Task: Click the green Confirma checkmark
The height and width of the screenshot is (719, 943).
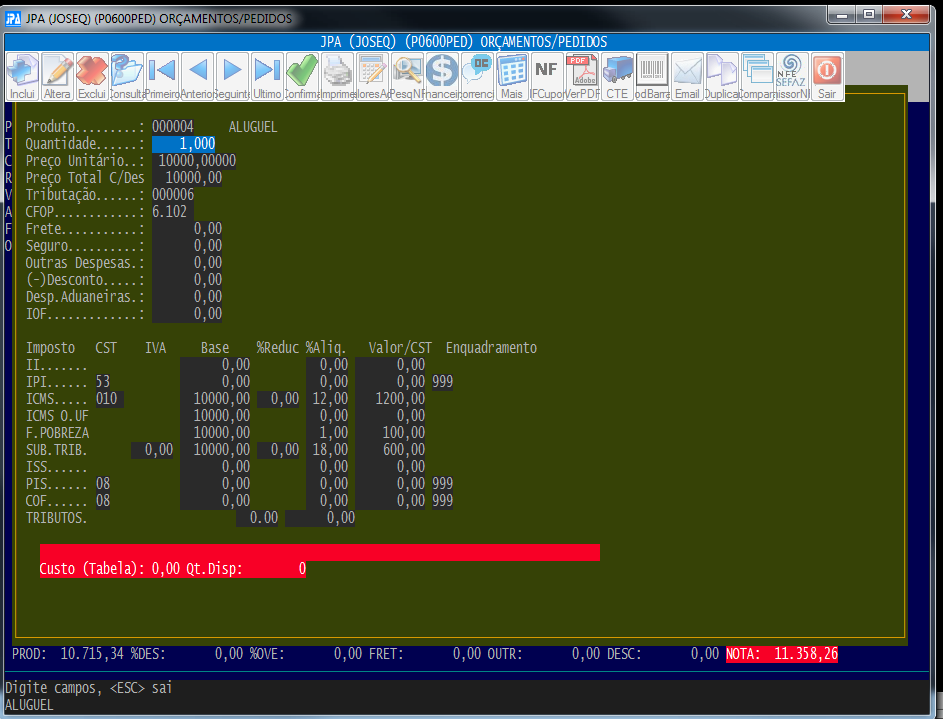Action: pos(302,76)
